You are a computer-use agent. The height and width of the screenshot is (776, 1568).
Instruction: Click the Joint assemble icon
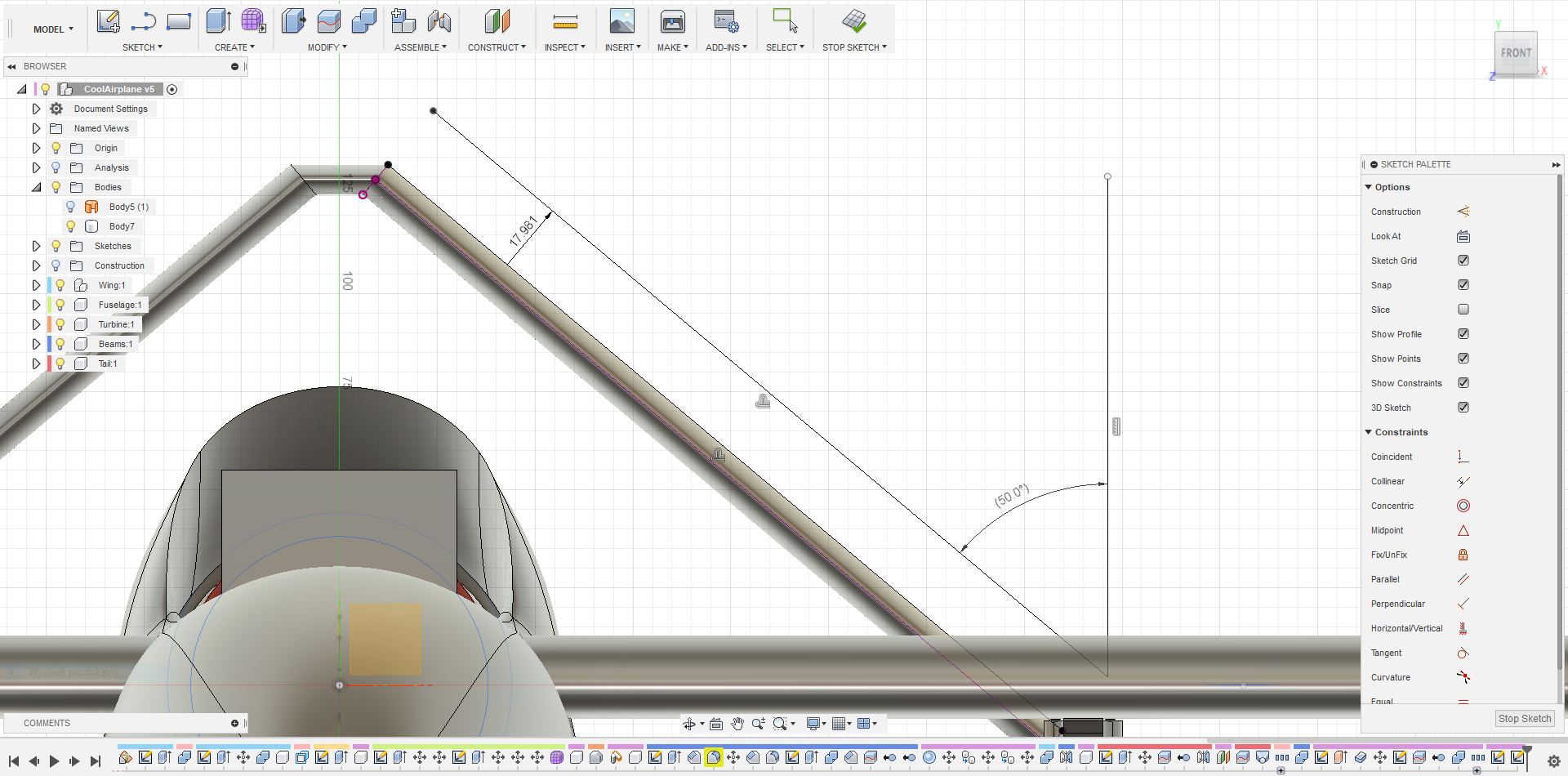pyautogui.click(x=439, y=21)
